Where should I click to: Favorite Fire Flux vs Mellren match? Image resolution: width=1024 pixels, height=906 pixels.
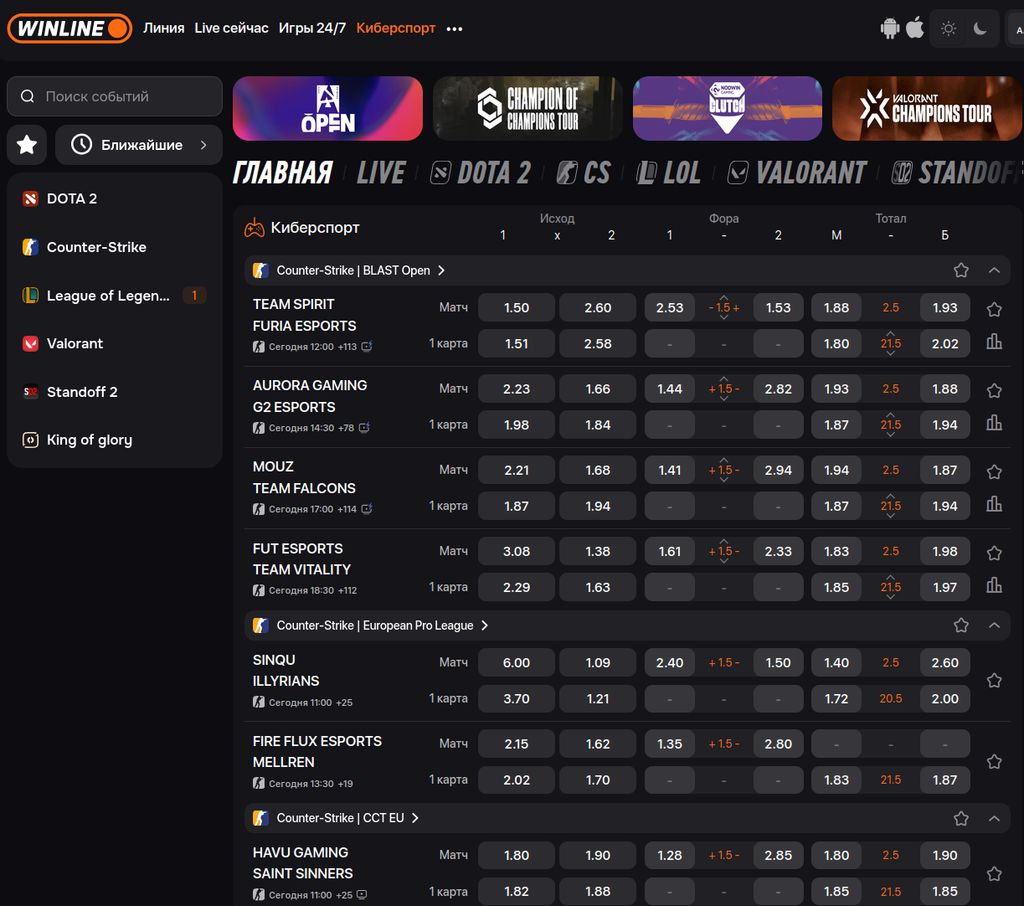click(994, 762)
